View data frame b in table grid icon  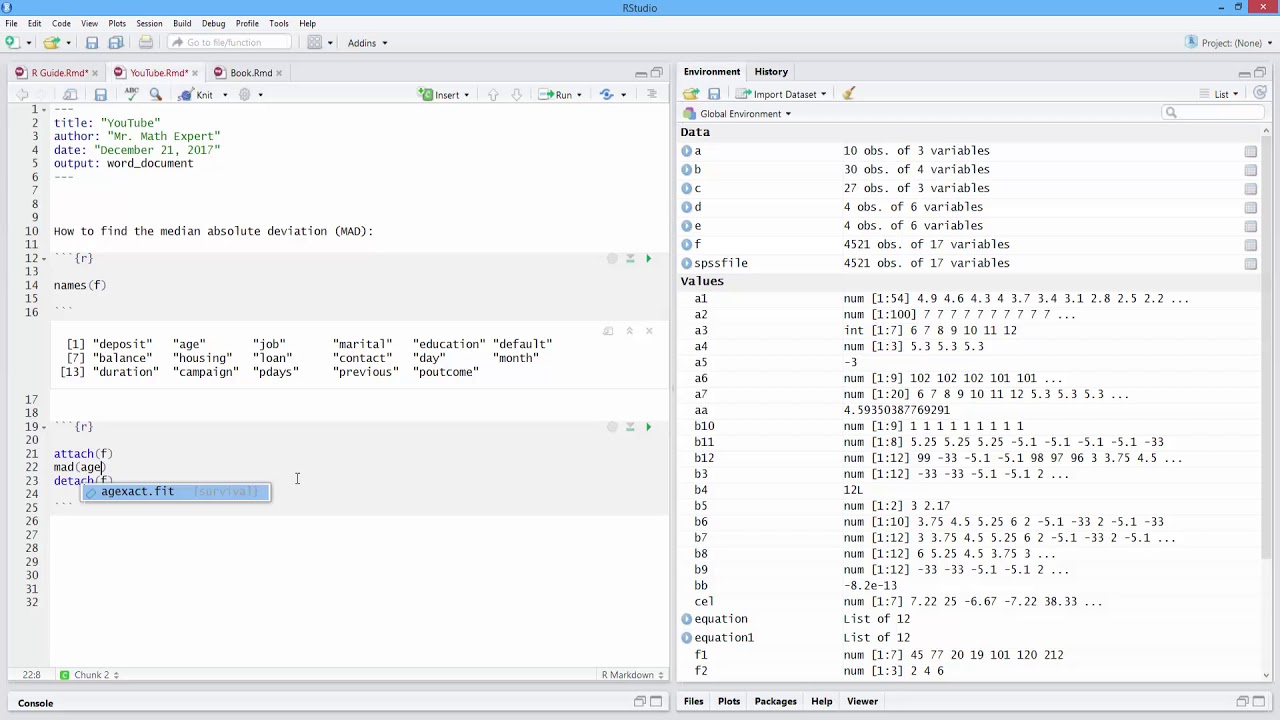pyautogui.click(x=1250, y=170)
